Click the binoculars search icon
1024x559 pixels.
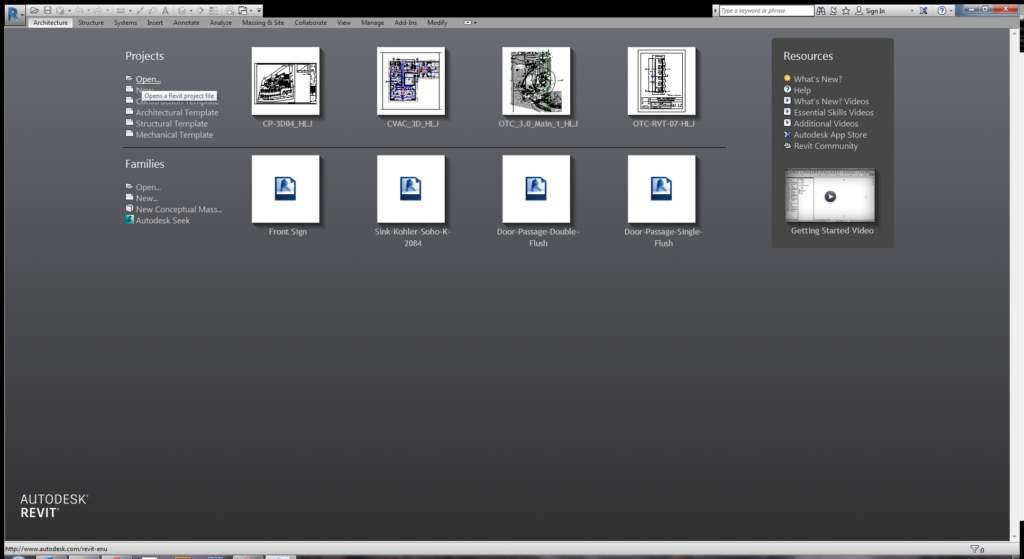click(821, 10)
